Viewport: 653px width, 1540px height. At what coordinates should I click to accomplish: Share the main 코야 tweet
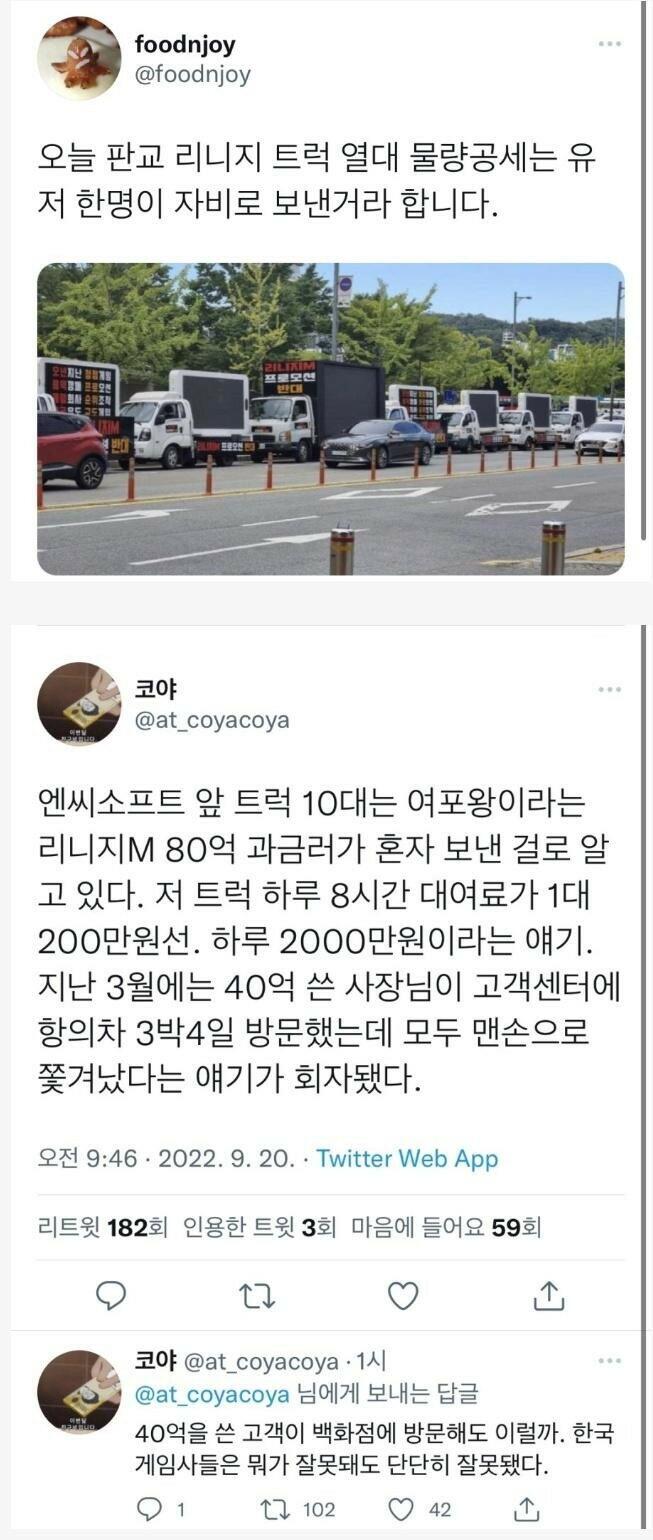point(549,1296)
